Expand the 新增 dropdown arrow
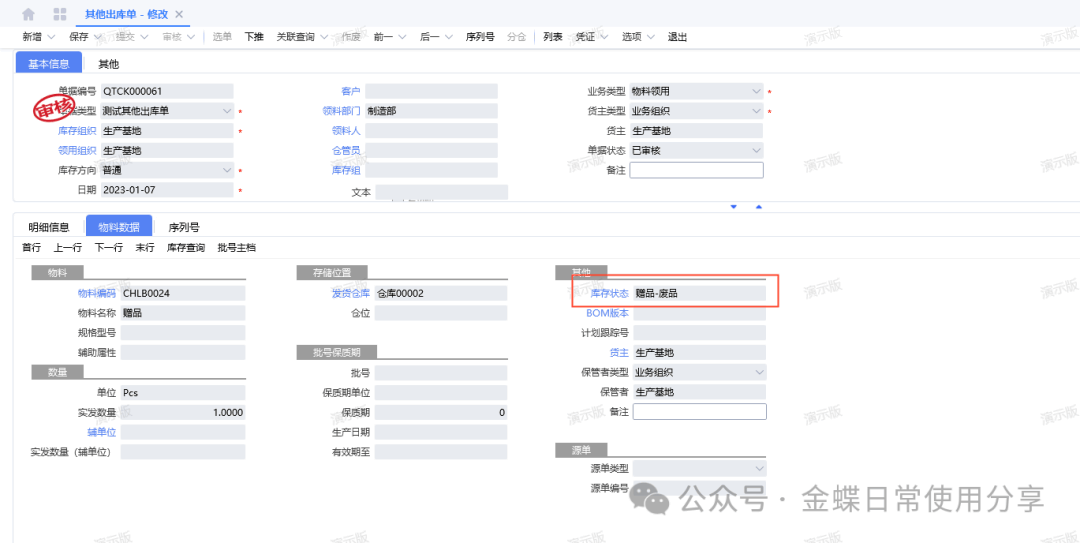The width and height of the screenshot is (1080, 543). pos(50,37)
